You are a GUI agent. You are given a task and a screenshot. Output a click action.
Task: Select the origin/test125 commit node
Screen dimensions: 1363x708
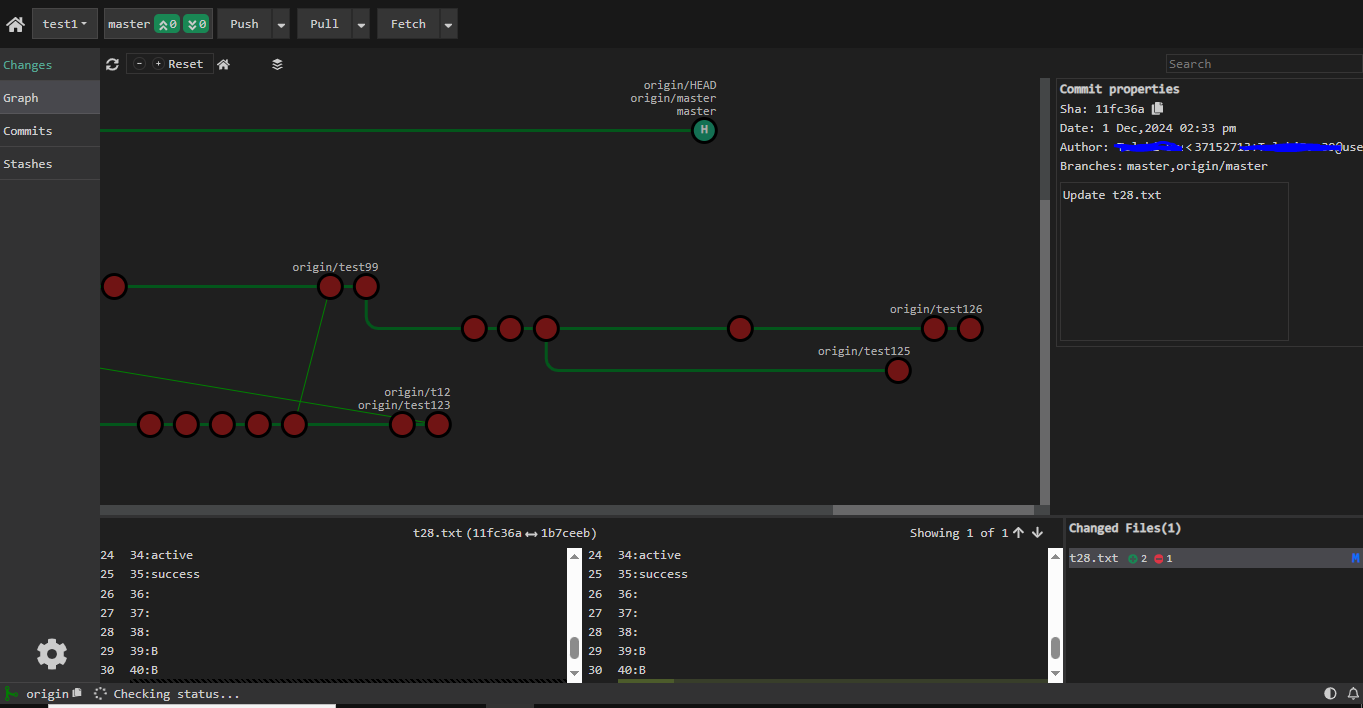click(x=898, y=371)
